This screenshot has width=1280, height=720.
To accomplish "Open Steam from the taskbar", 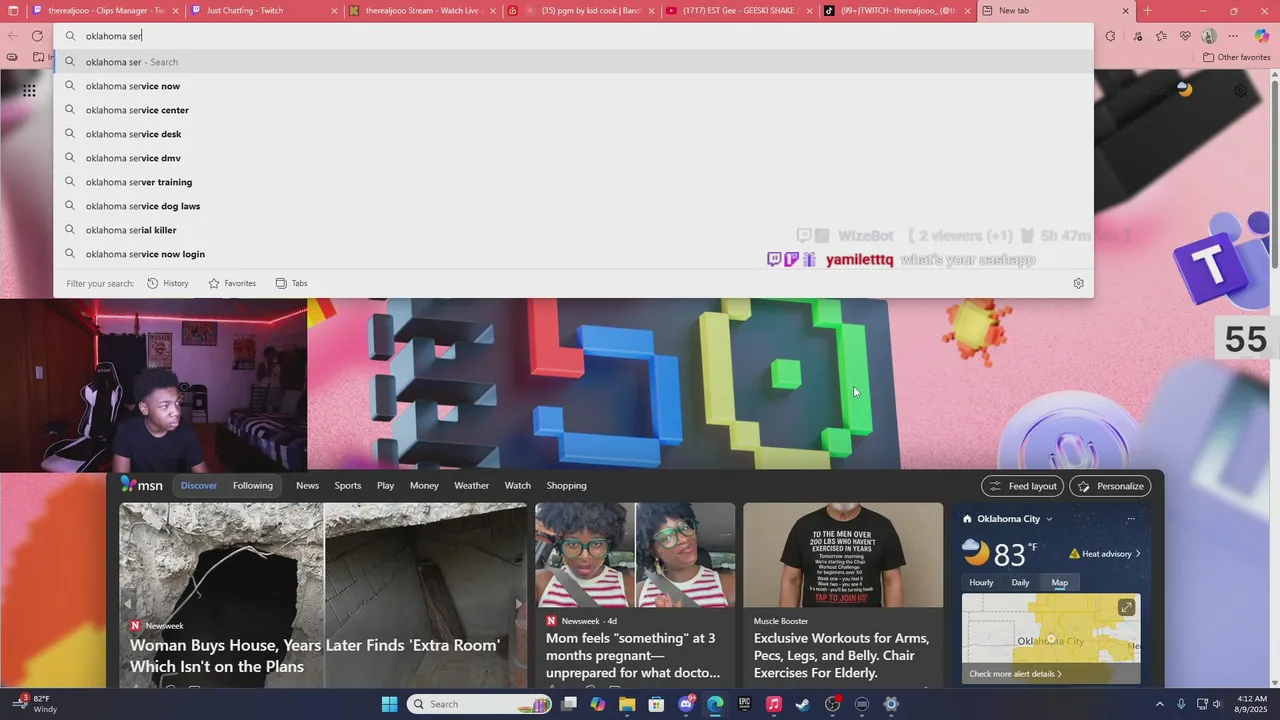I will tap(802, 704).
